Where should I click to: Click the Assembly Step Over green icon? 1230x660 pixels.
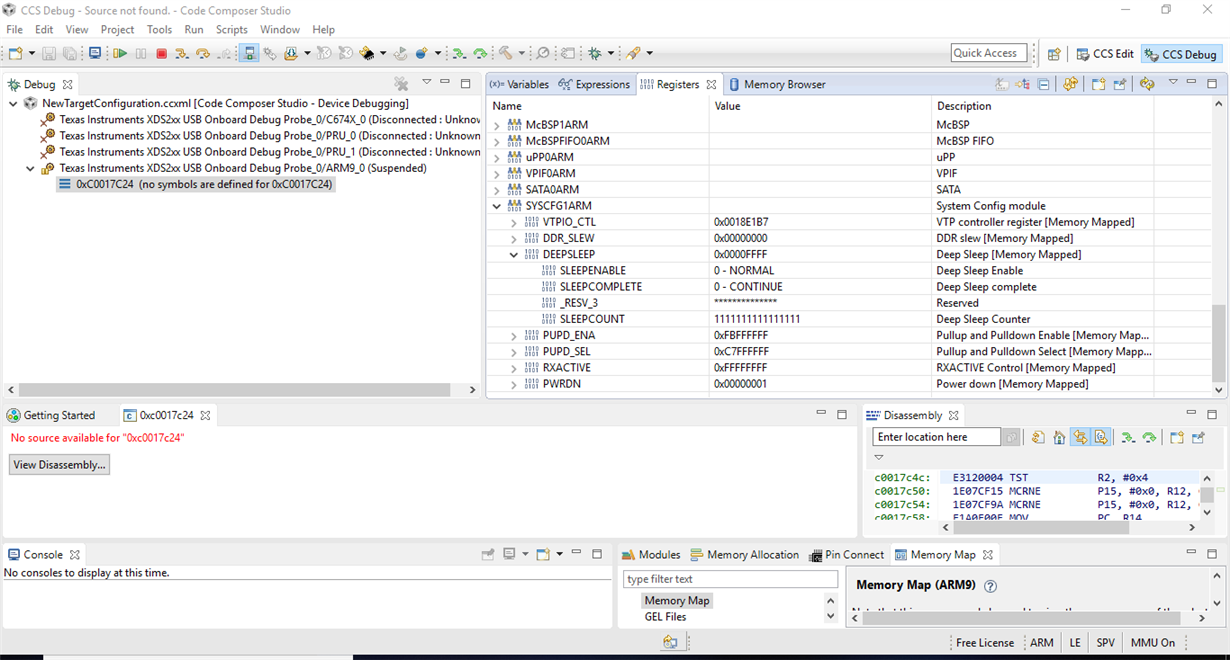(480, 53)
